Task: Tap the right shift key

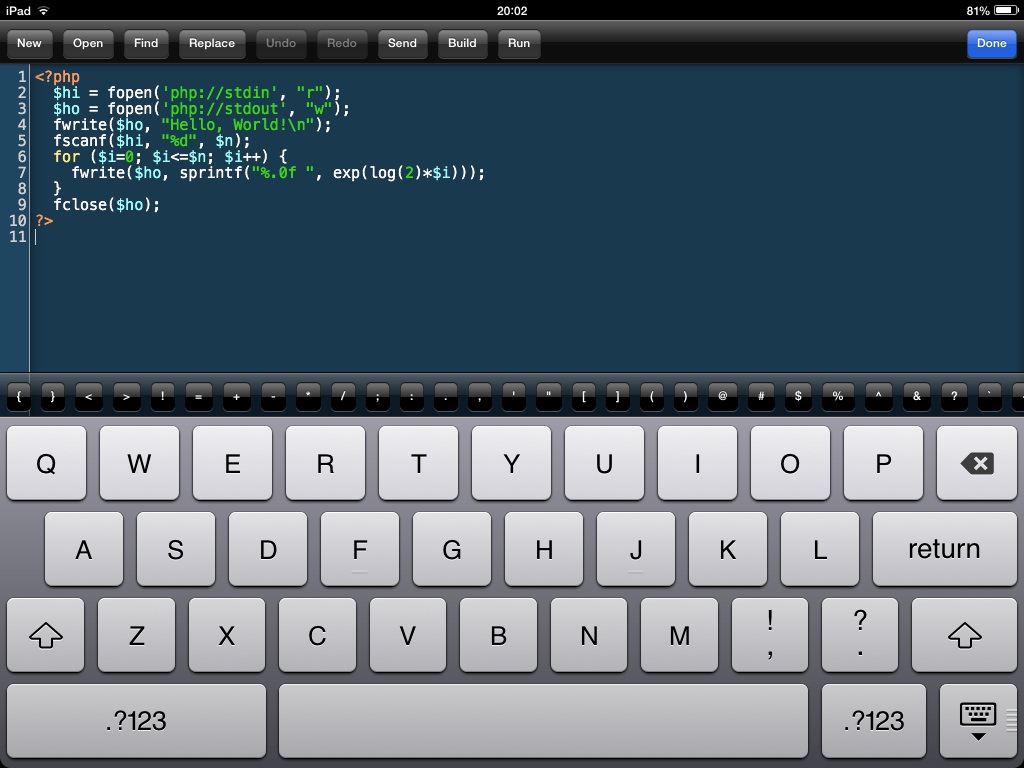Action: [964, 635]
